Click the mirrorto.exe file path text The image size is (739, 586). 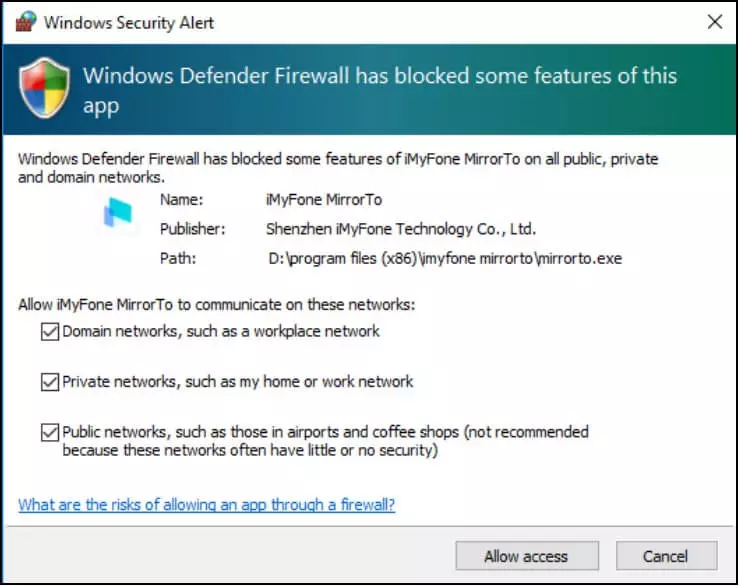click(x=445, y=258)
